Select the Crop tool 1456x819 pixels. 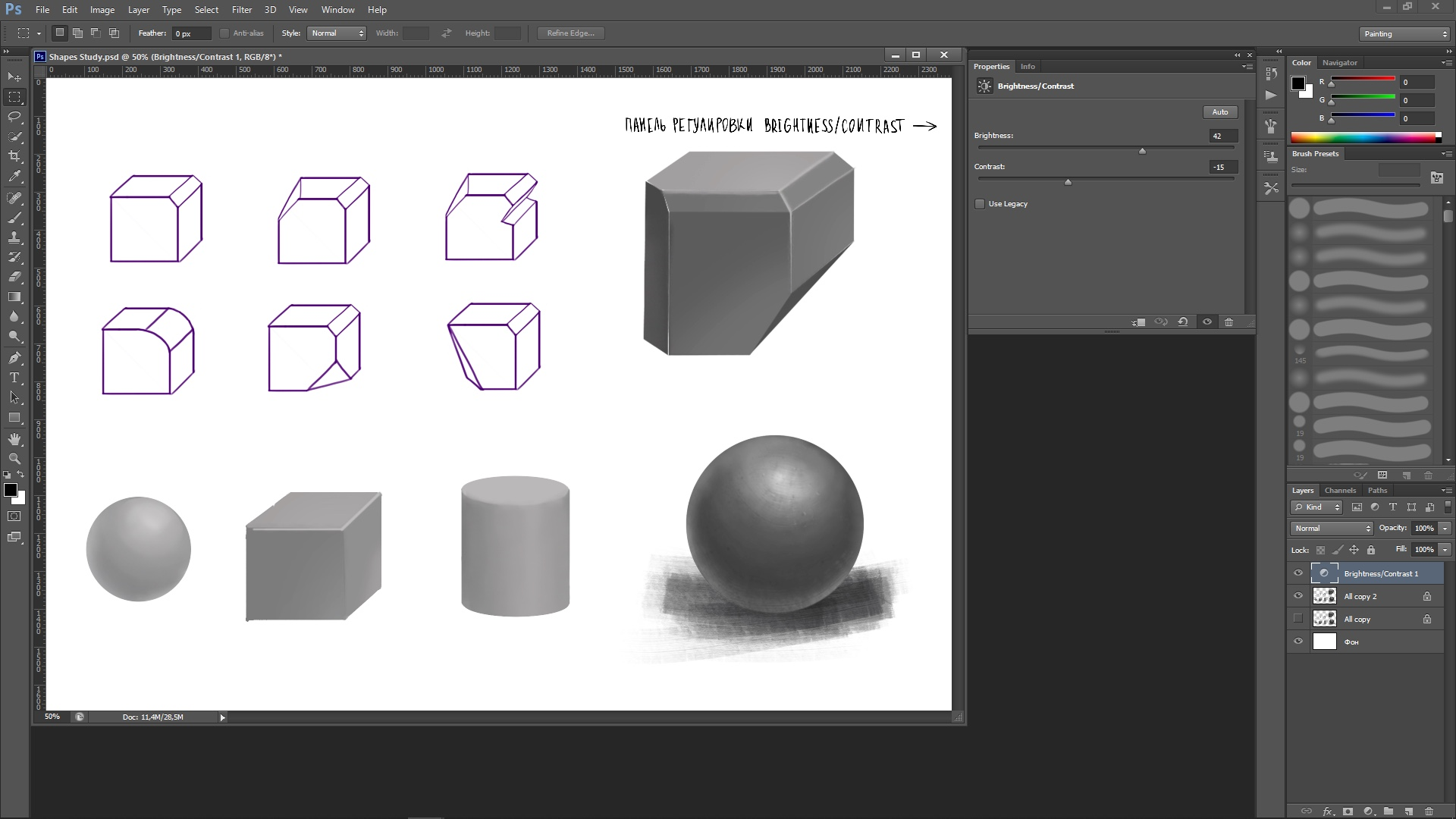point(14,156)
